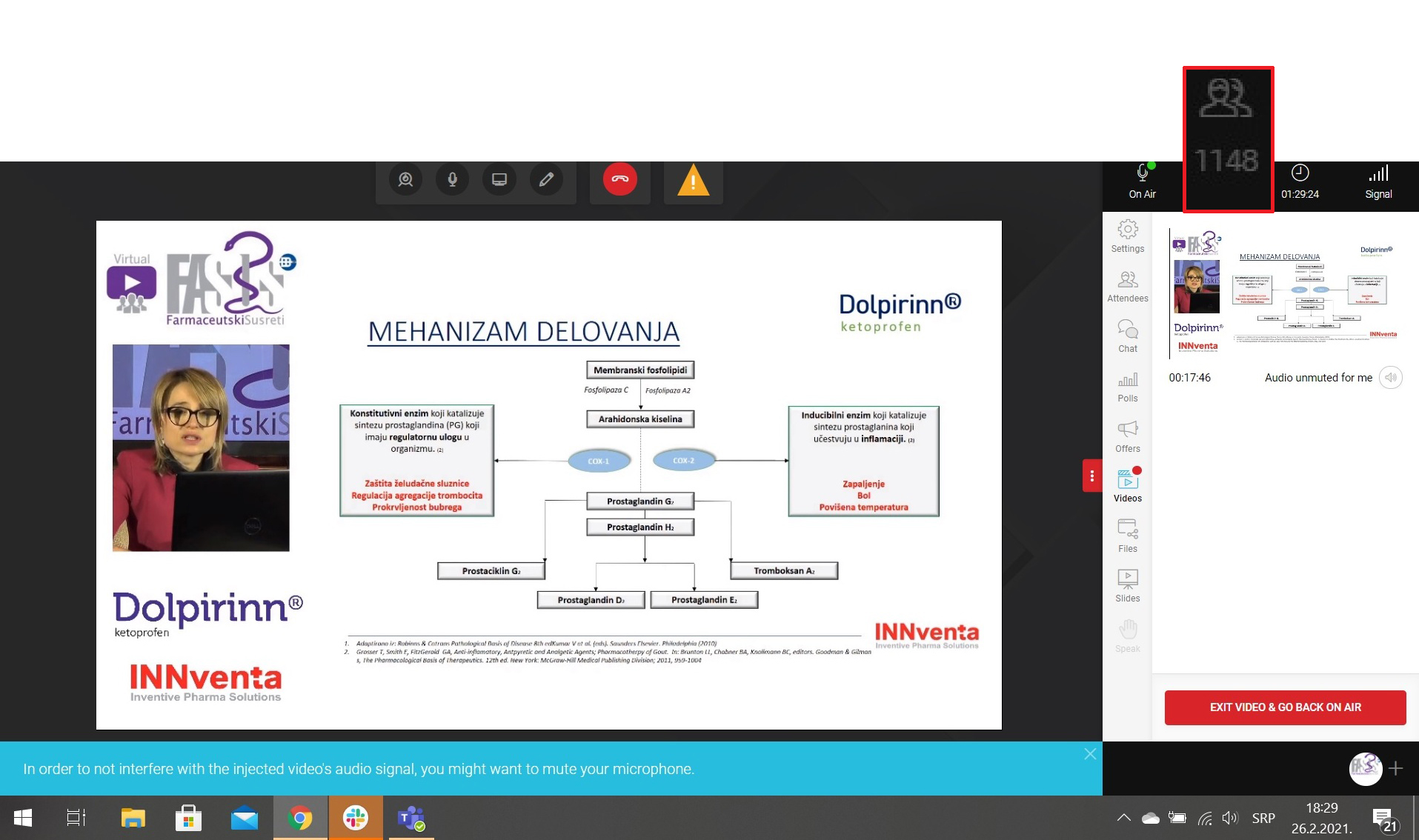Open the system volume tray icon
The width and height of the screenshot is (1419, 840).
[x=1230, y=818]
